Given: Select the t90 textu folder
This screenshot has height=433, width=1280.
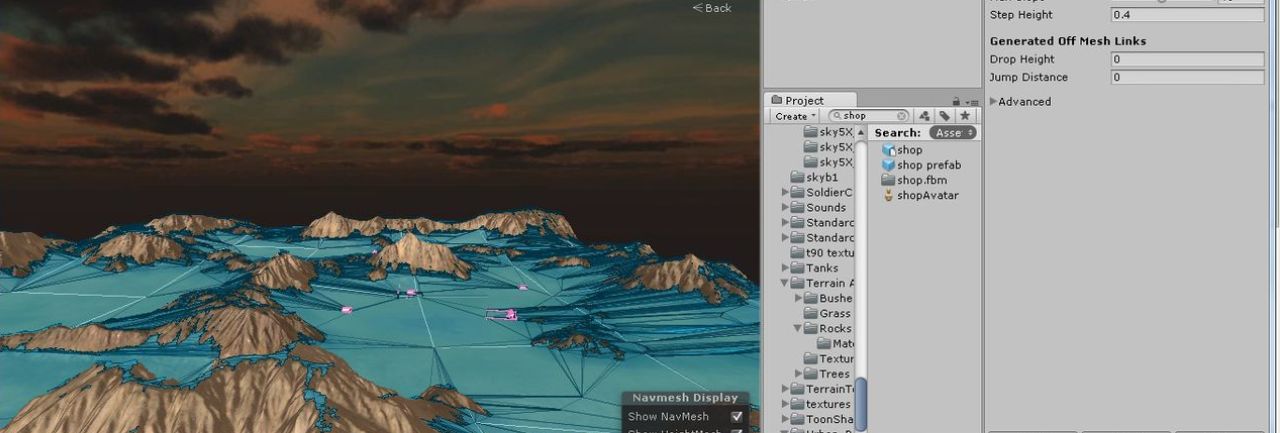Looking at the screenshot, I should 821,253.
